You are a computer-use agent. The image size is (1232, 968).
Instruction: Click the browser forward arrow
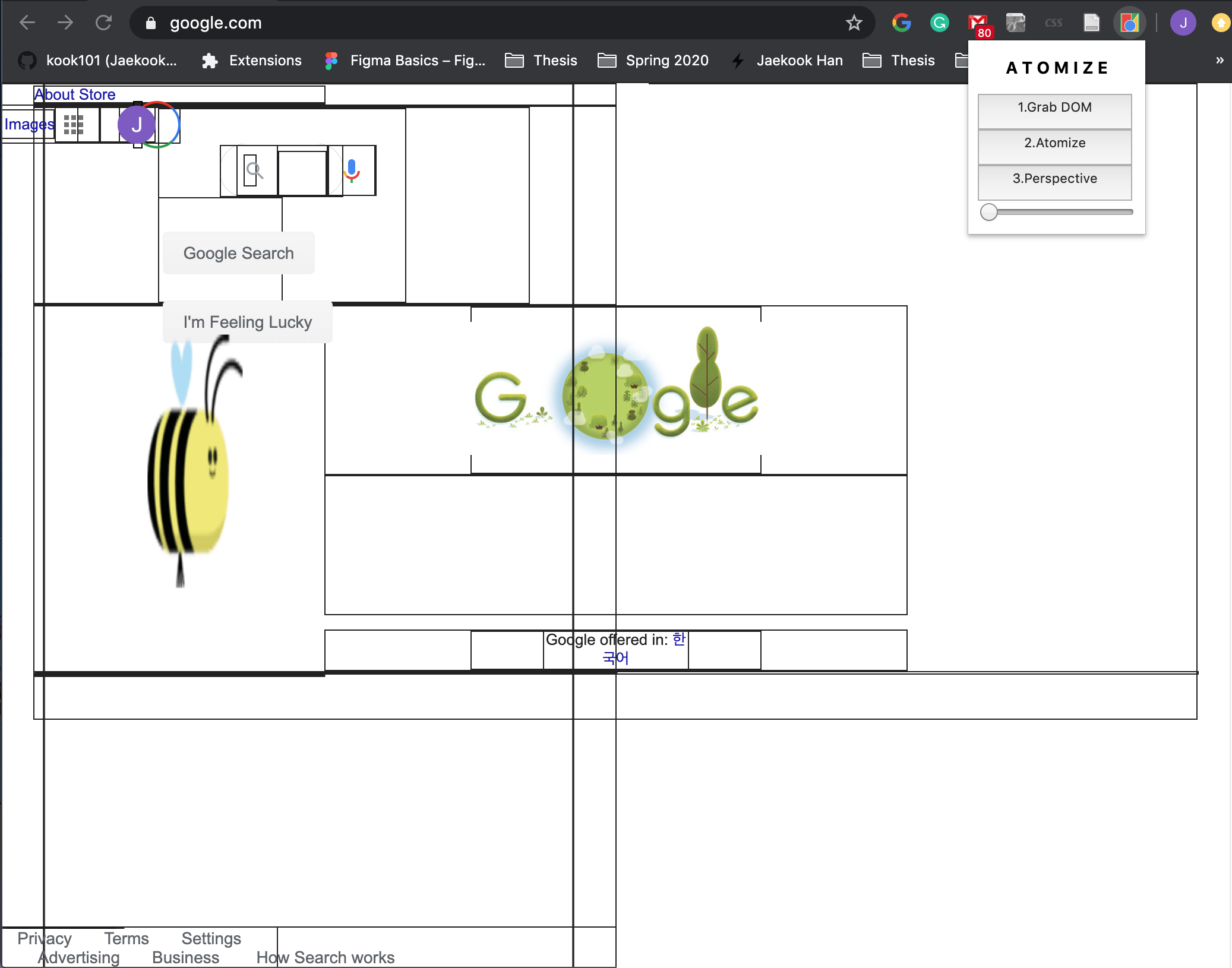click(x=65, y=23)
